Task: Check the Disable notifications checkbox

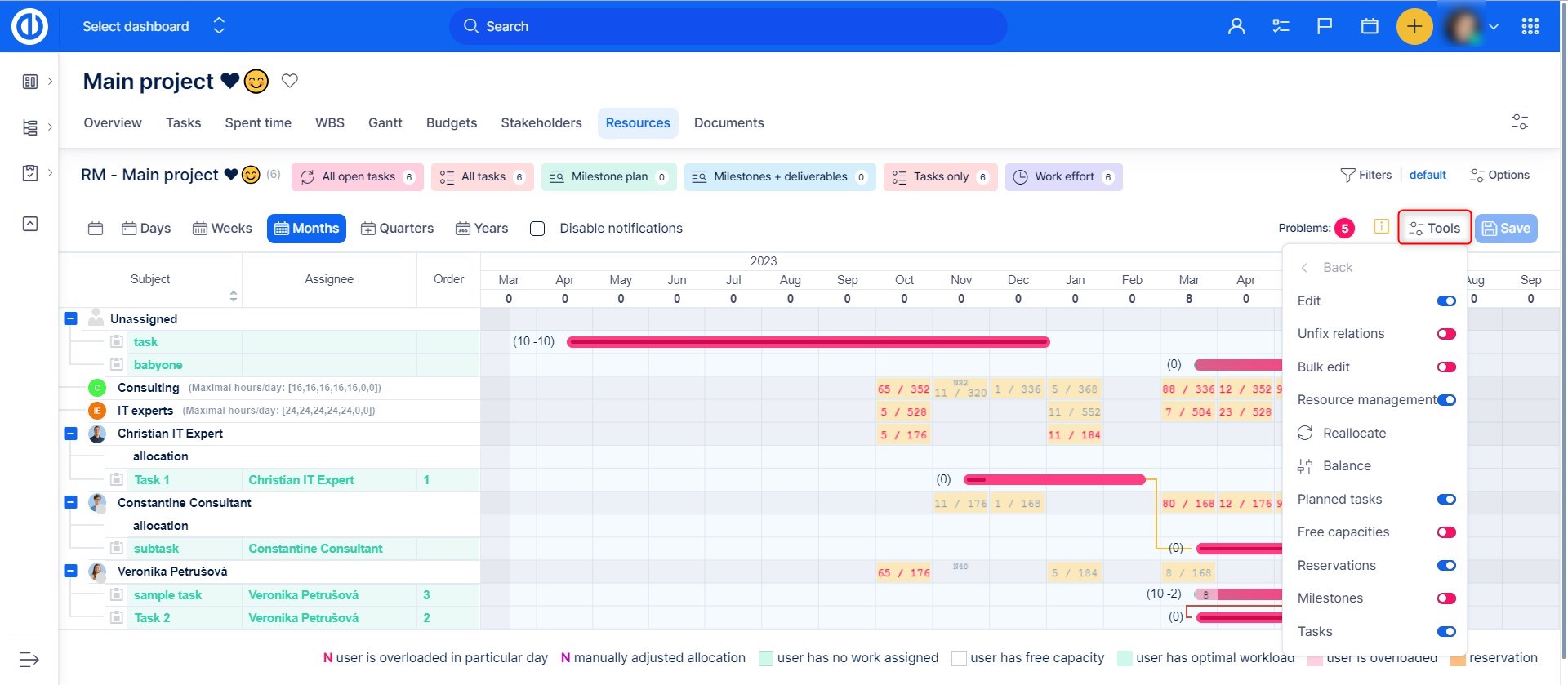Action: pyautogui.click(x=537, y=229)
